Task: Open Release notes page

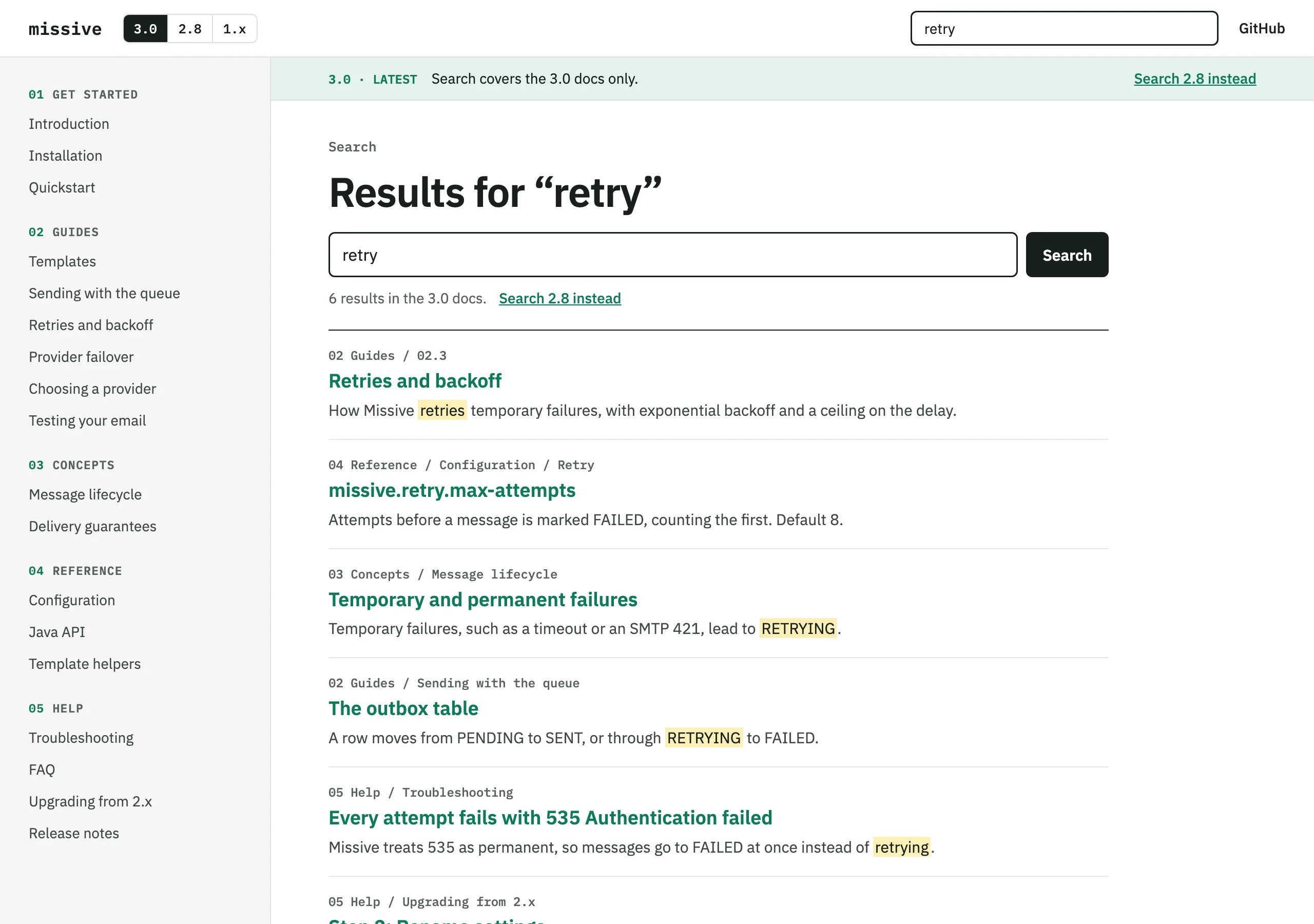Action: 74,833
